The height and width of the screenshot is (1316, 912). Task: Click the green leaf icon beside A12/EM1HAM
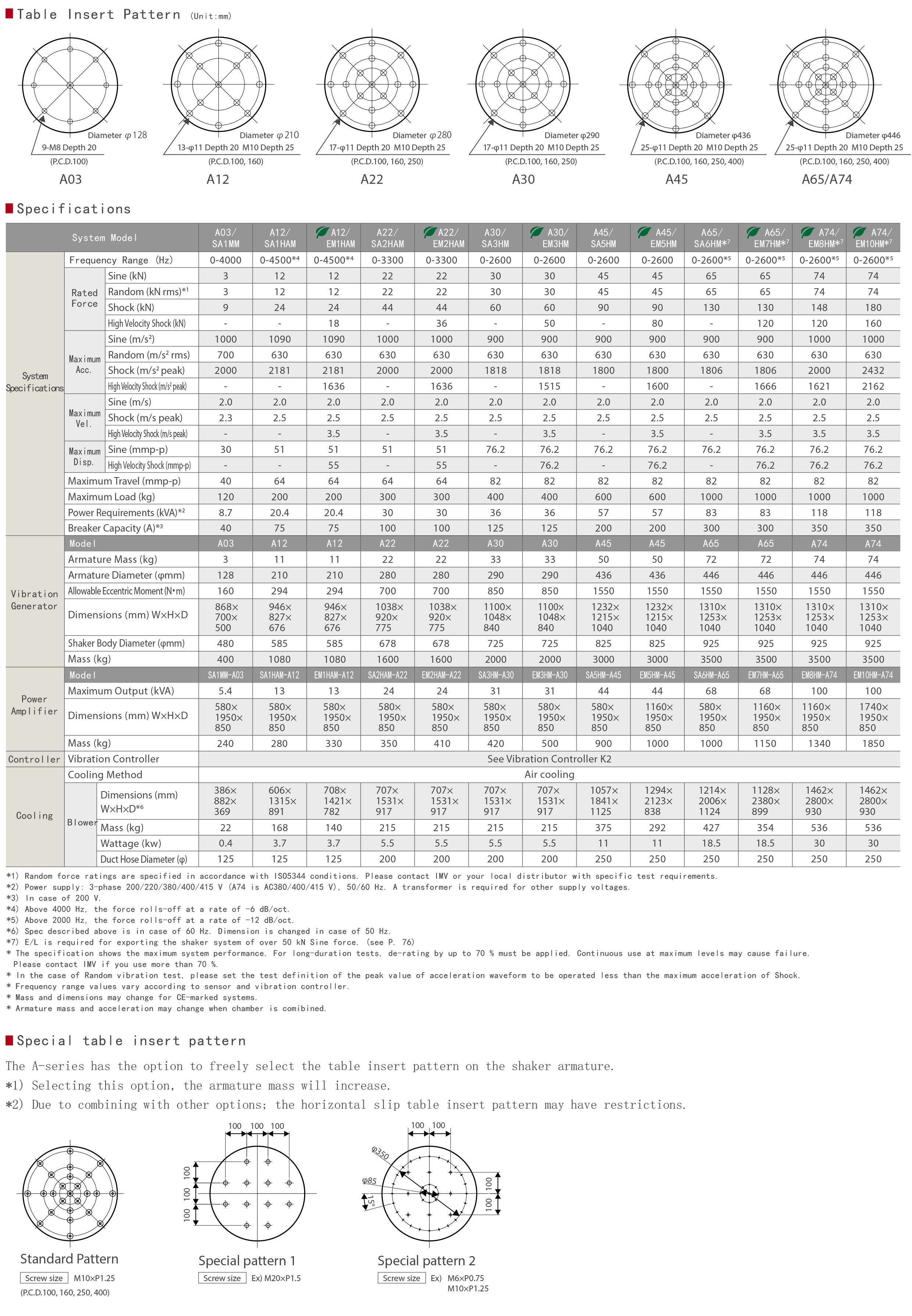point(322,232)
